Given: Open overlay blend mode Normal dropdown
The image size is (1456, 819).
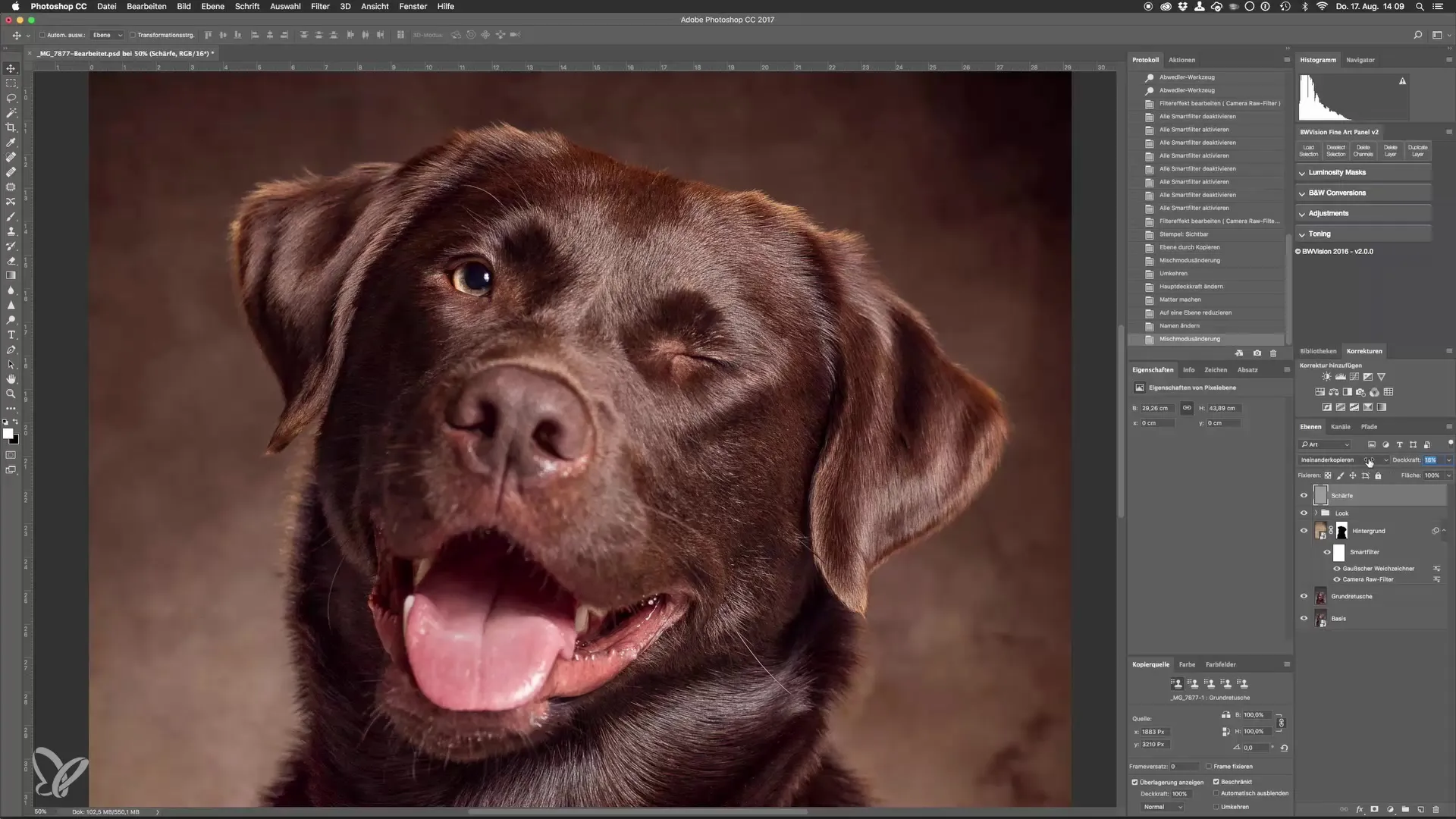Looking at the screenshot, I should (1163, 807).
